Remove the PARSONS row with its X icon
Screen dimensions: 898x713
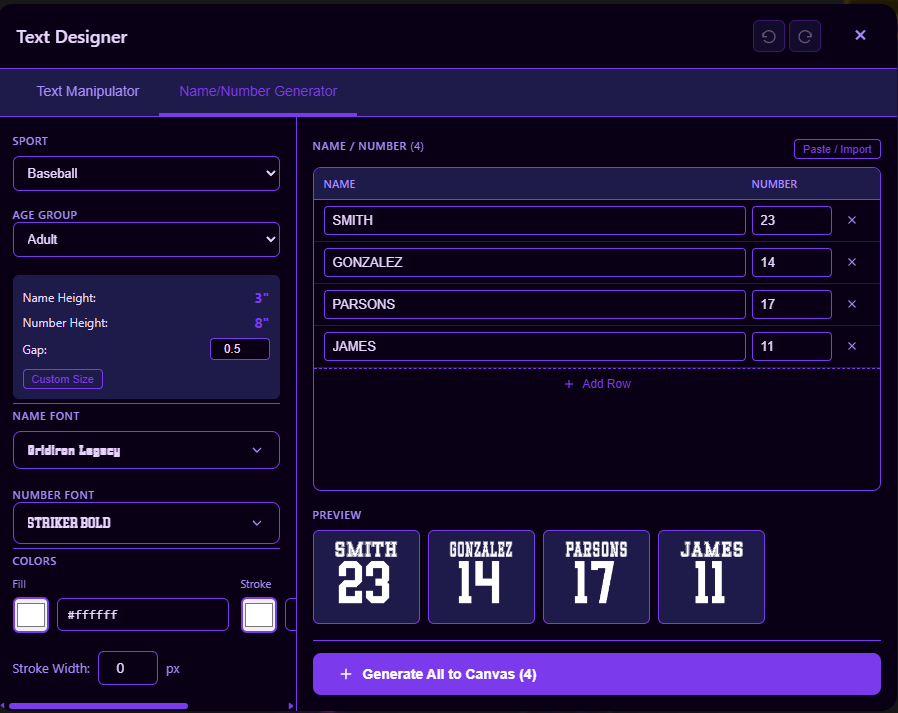[851, 304]
